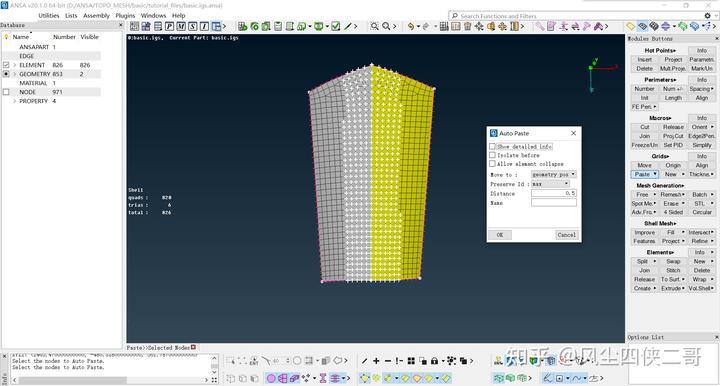The height and width of the screenshot is (386, 720).
Task: Click the Distance input field
Action: pos(553,193)
